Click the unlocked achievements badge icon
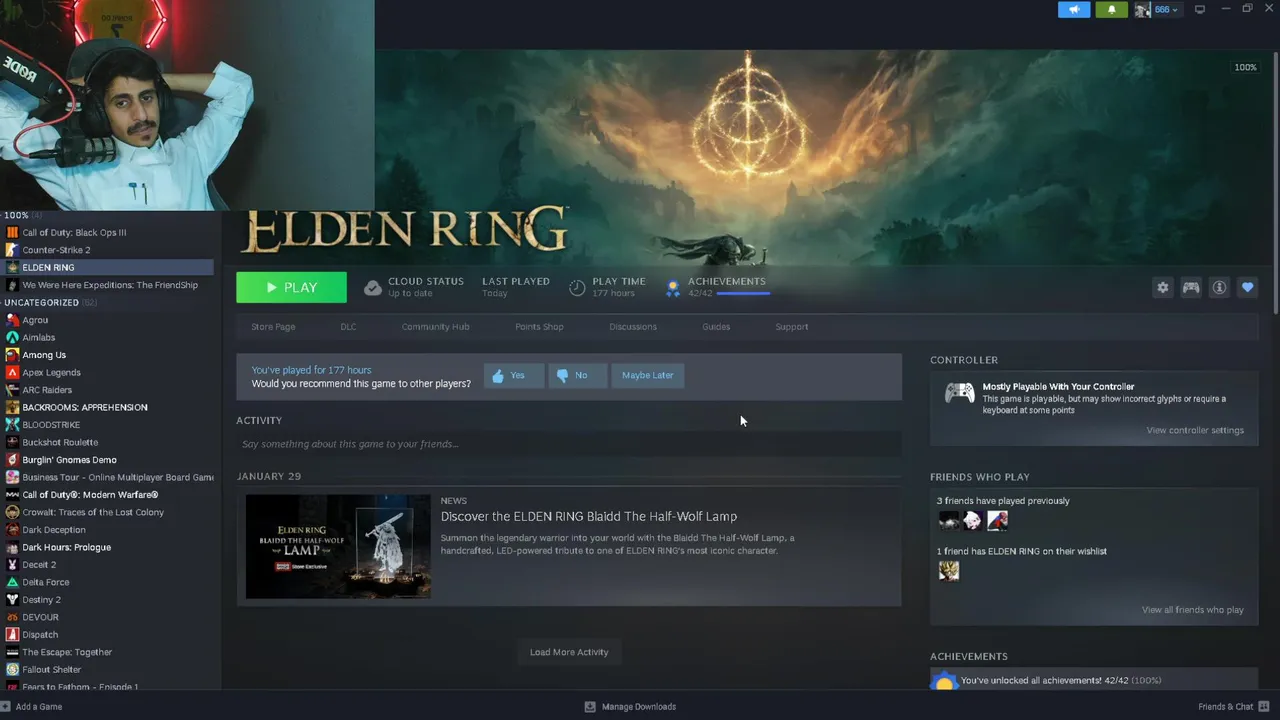 (x=944, y=681)
